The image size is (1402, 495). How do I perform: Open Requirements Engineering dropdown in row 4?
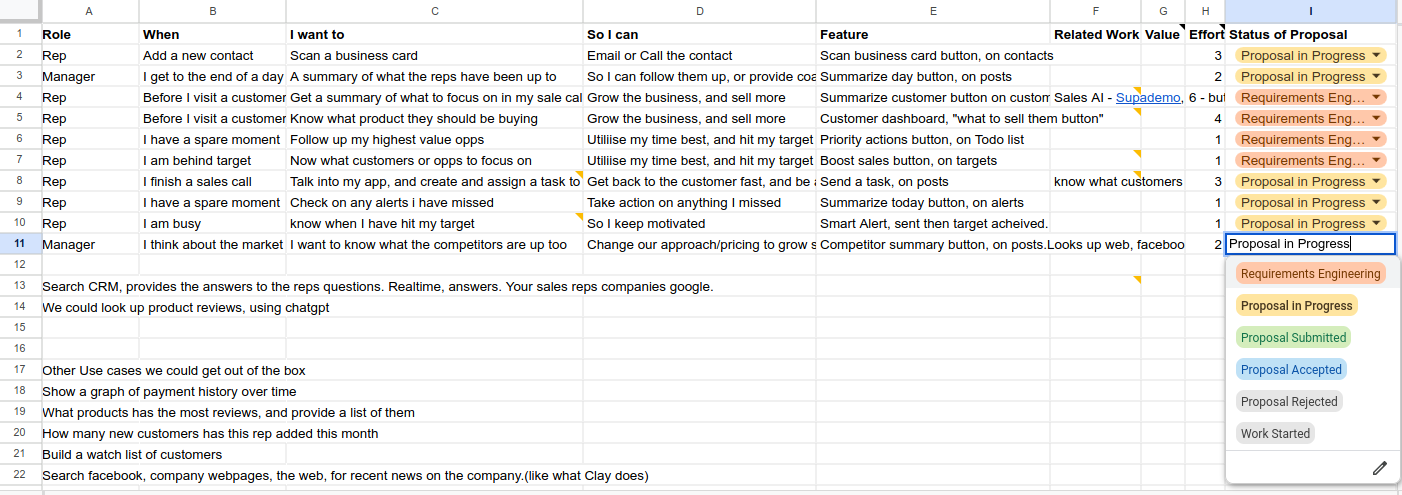tap(1376, 98)
